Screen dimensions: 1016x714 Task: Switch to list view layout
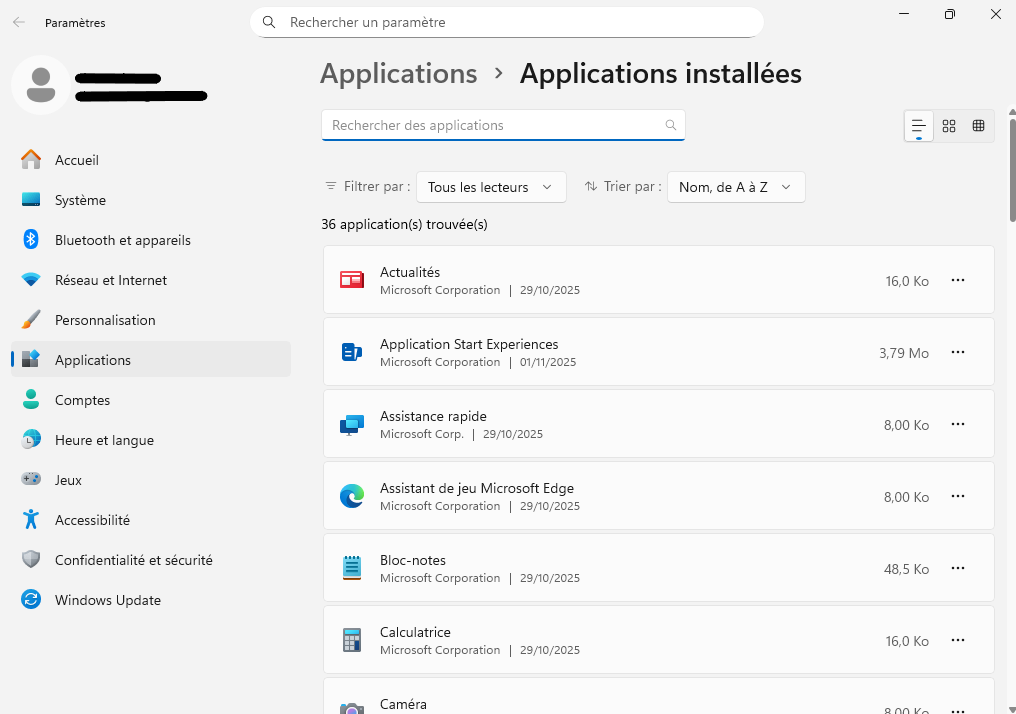918,126
